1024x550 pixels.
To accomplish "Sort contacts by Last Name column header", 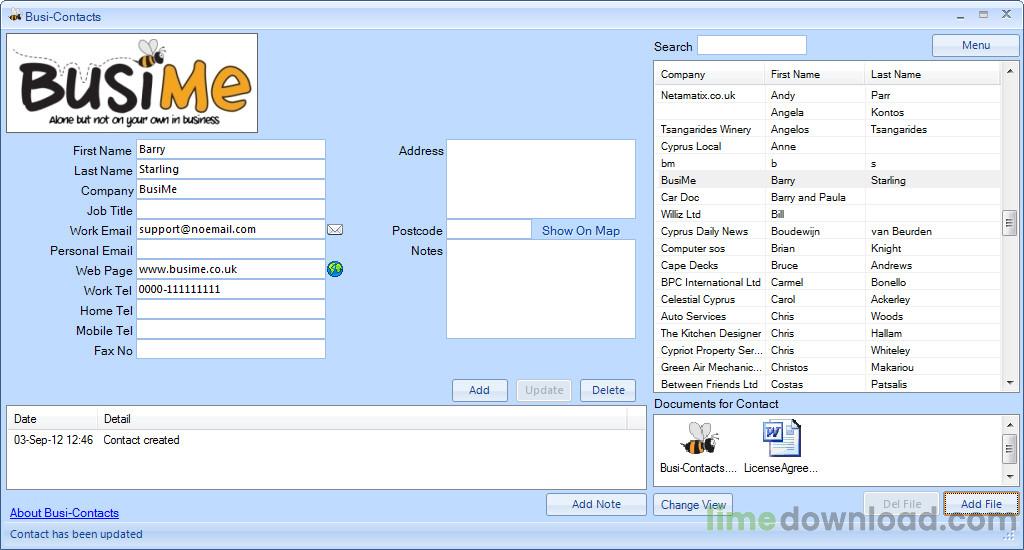I will (932, 74).
